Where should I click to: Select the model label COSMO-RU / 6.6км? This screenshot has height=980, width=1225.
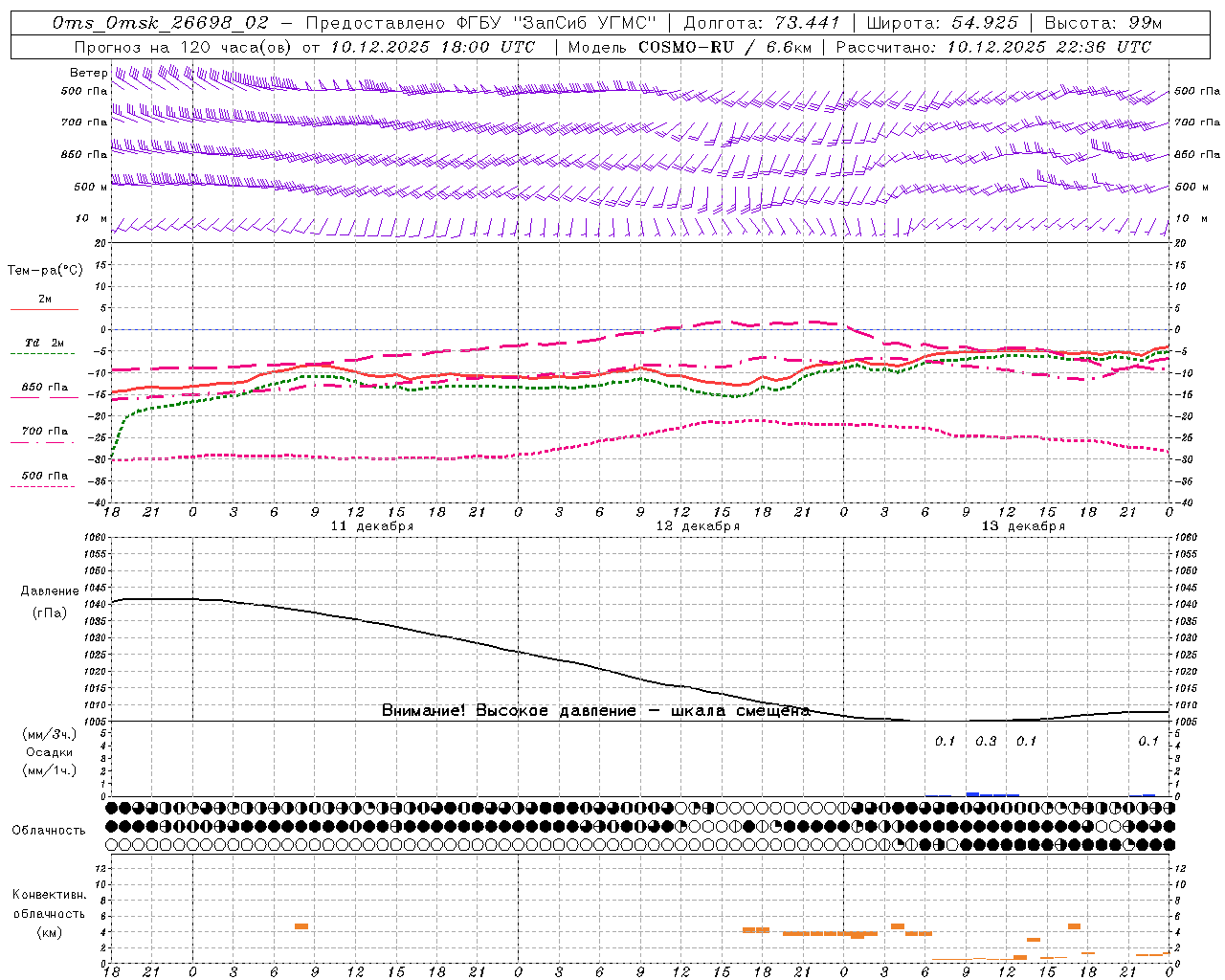pos(724,47)
